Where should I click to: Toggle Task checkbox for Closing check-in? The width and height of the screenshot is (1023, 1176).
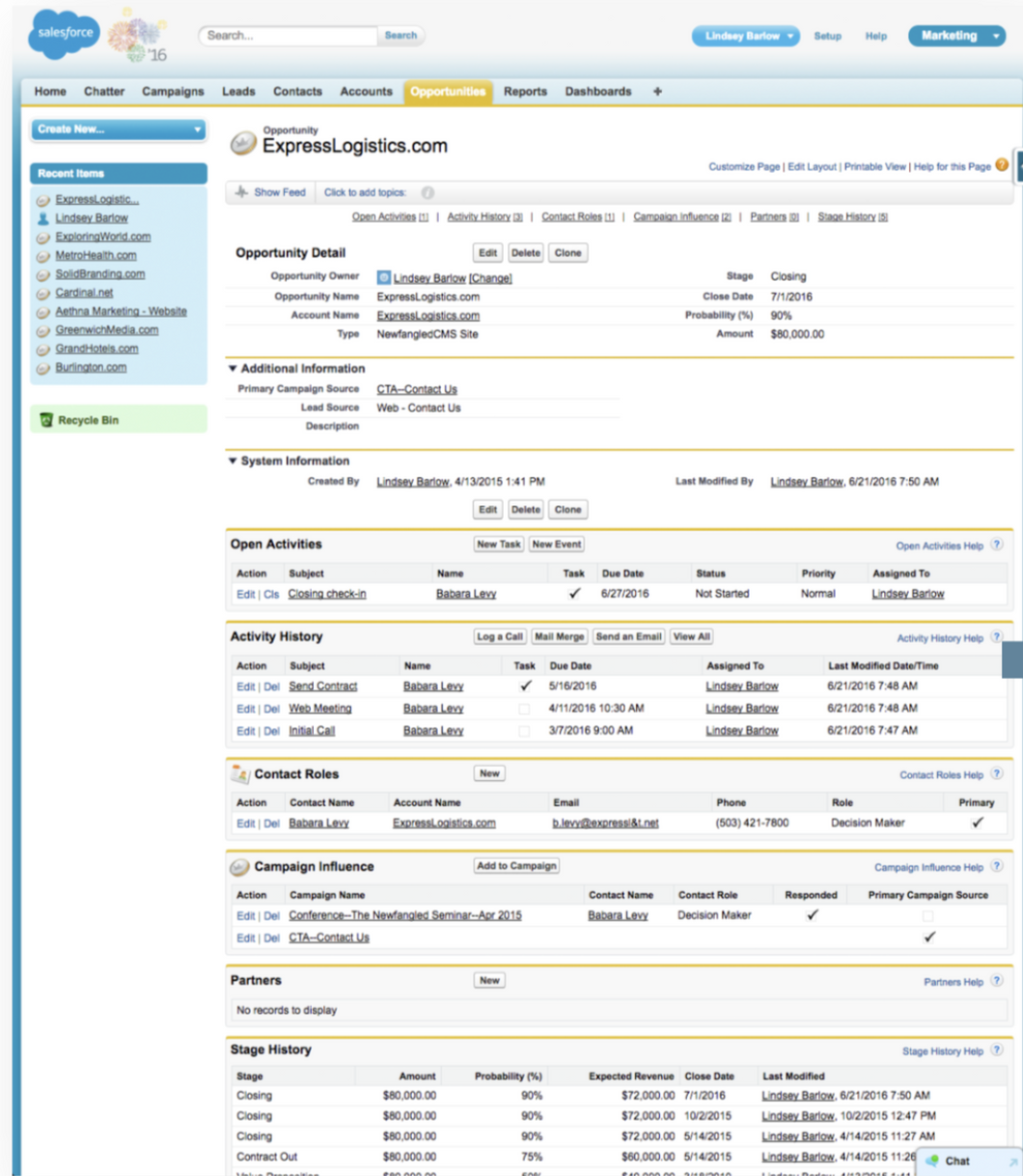(x=574, y=594)
